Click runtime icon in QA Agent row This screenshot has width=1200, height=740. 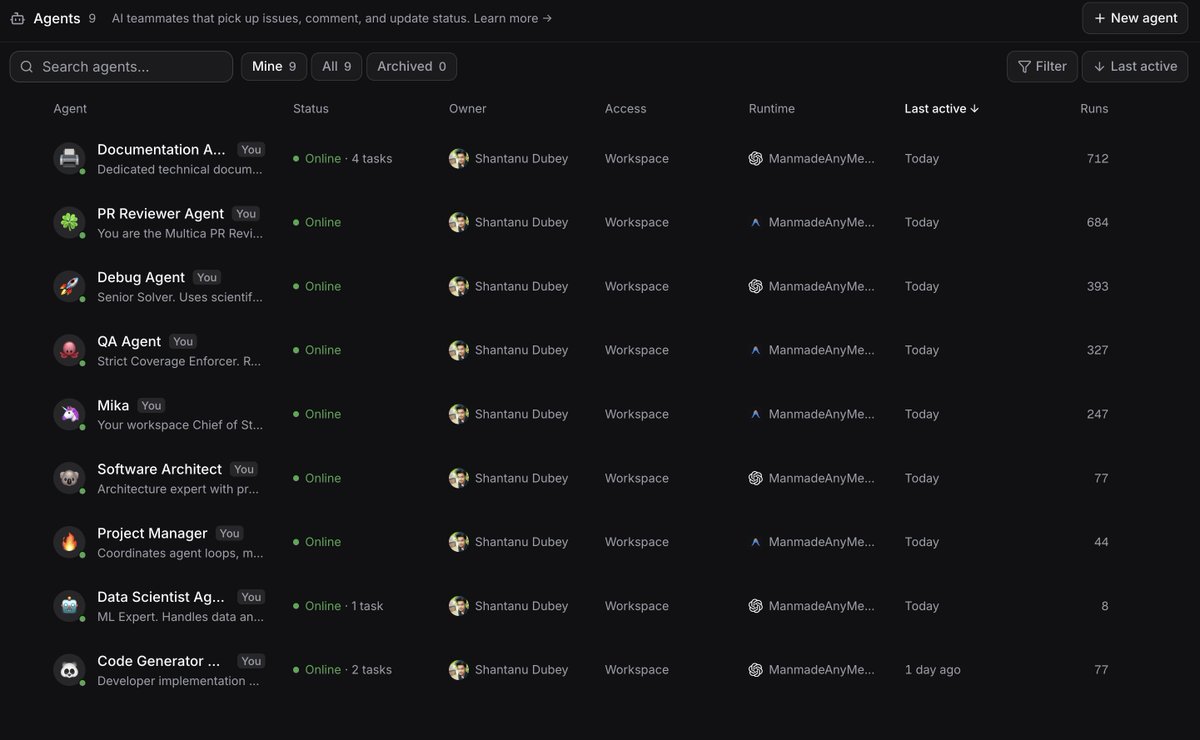(756, 350)
